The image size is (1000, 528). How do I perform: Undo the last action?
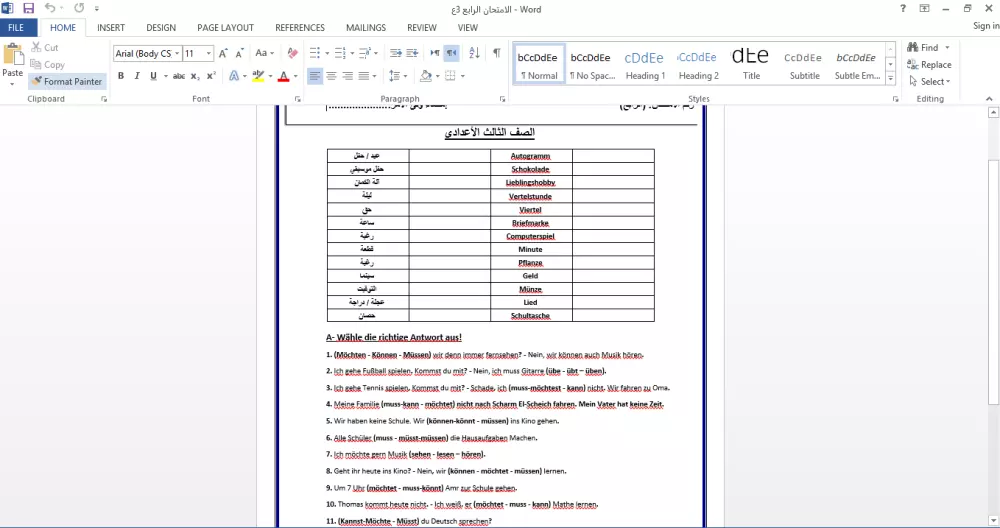click(50, 8)
